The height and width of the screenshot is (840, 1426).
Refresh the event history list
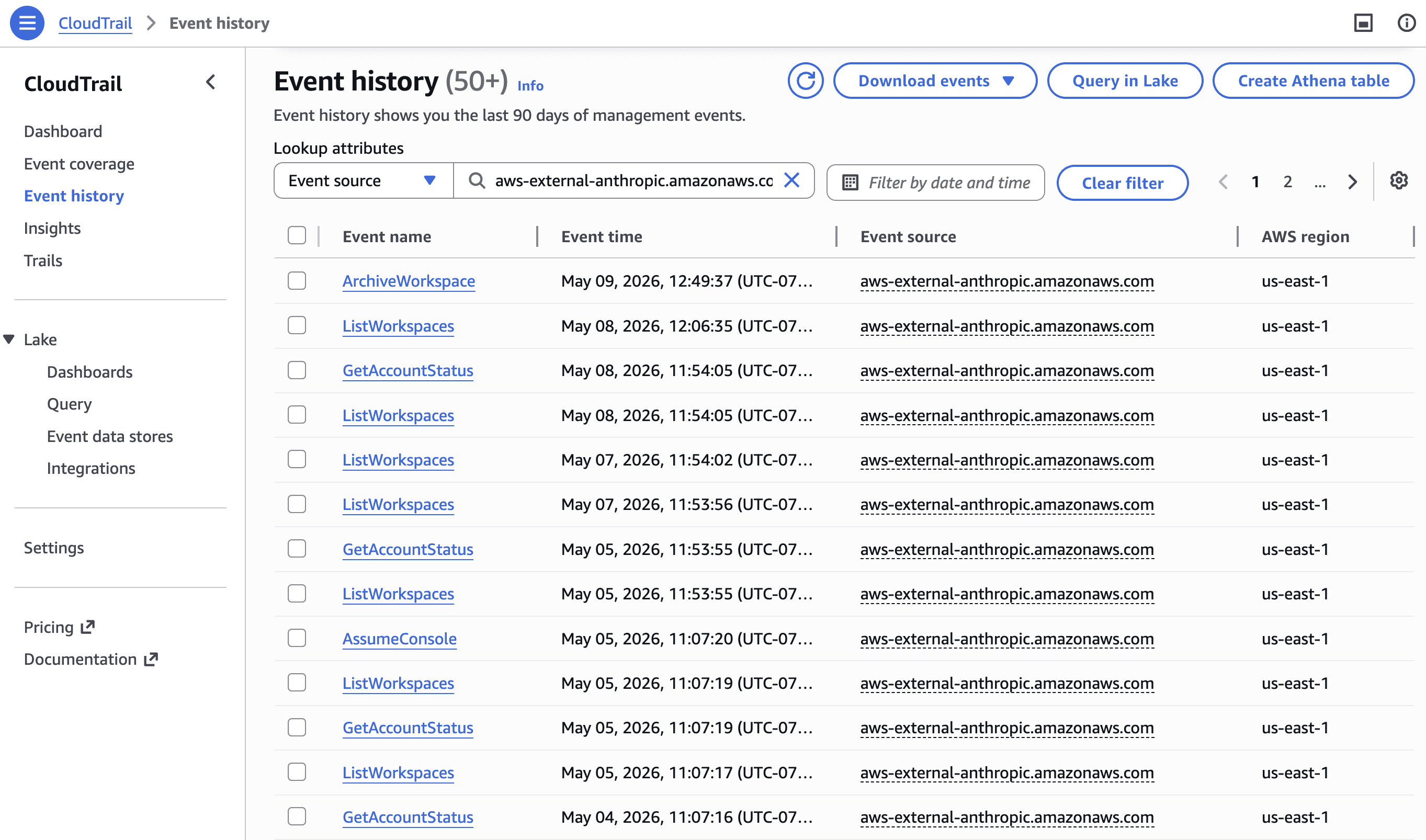click(805, 81)
